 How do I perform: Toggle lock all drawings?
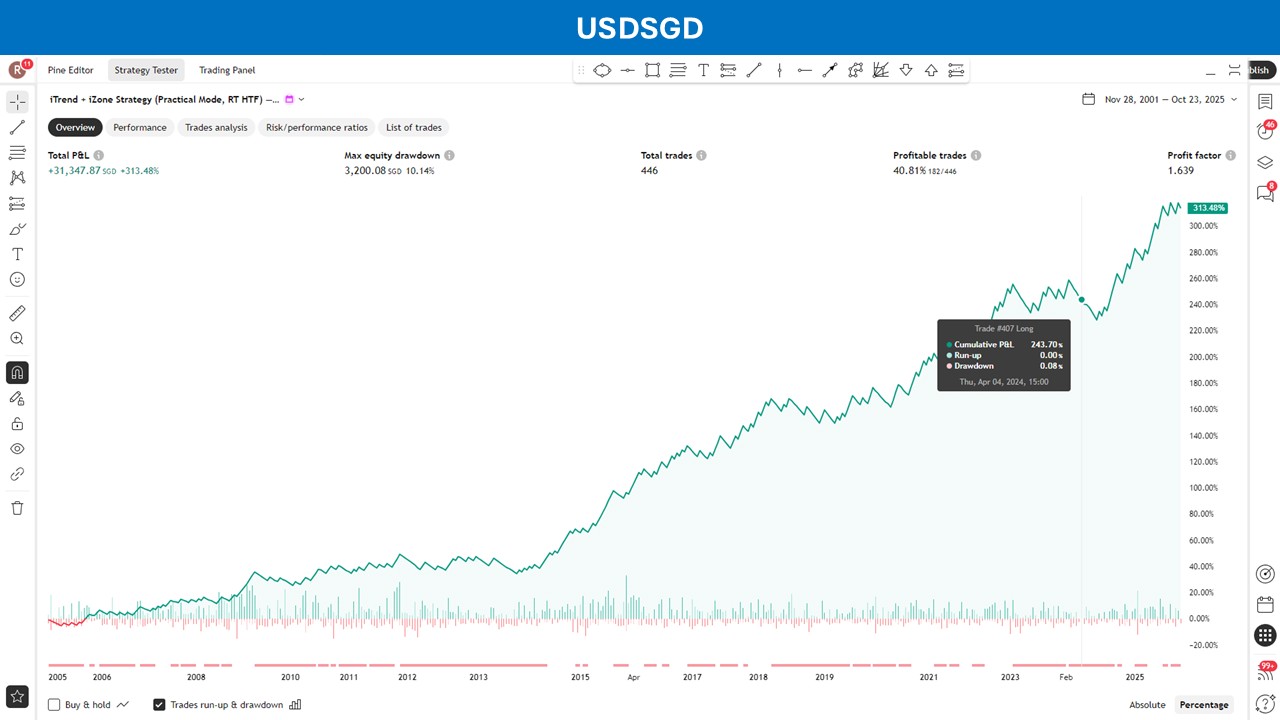[17, 424]
